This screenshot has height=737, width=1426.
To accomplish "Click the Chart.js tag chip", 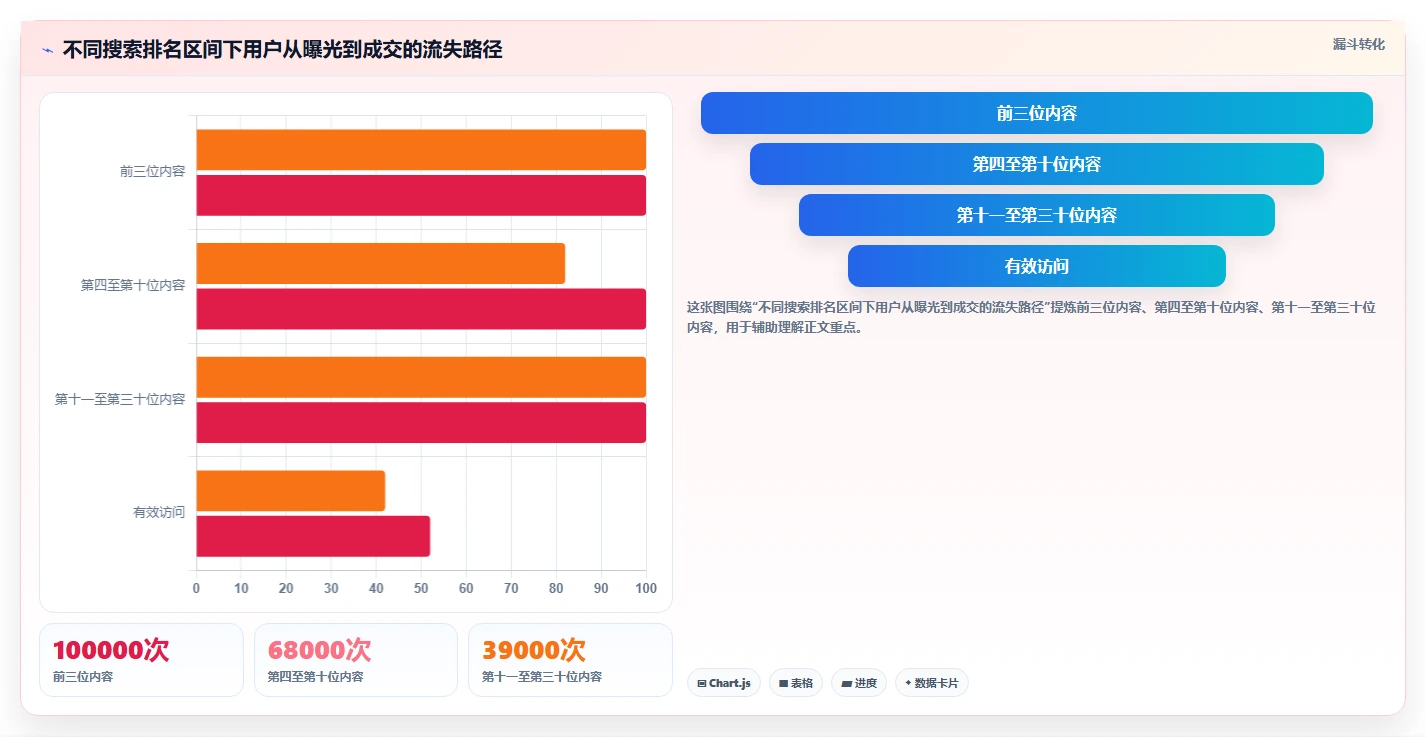I will (724, 683).
